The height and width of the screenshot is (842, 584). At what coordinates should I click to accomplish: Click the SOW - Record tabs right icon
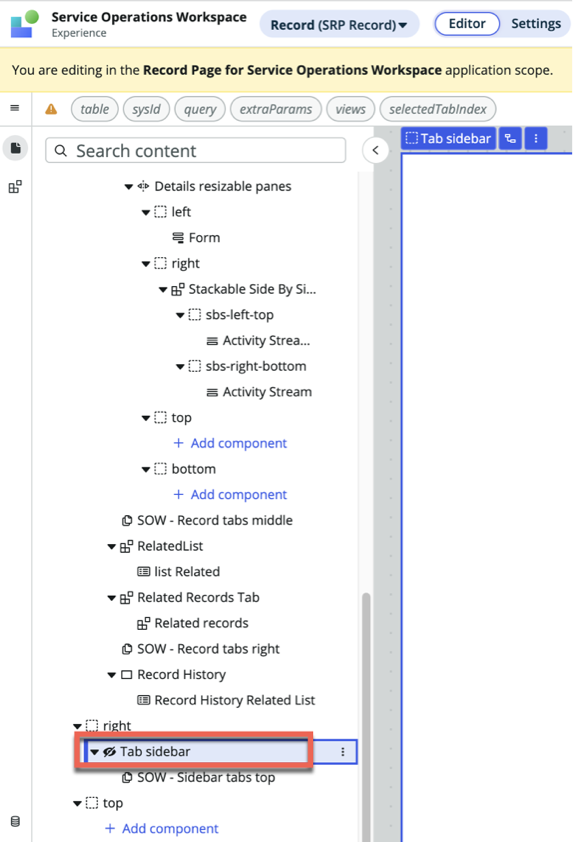pos(127,649)
